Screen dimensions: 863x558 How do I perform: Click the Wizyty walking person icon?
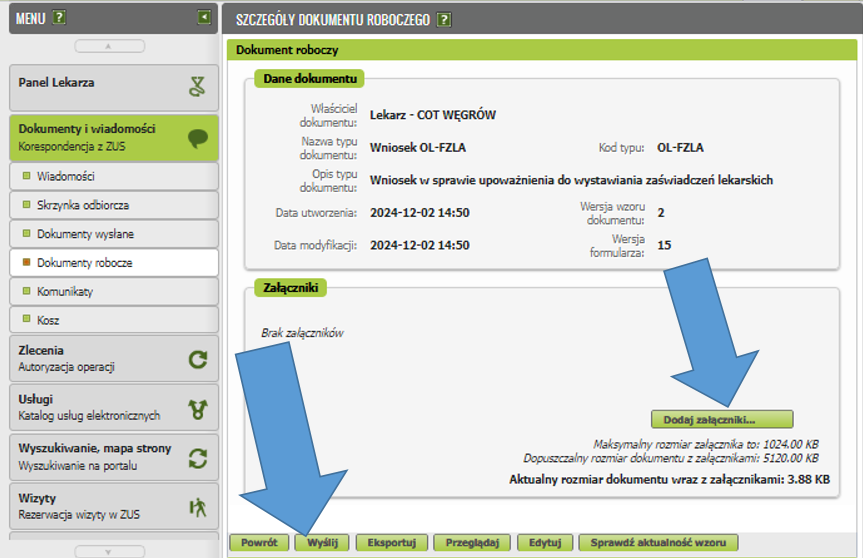point(197,506)
